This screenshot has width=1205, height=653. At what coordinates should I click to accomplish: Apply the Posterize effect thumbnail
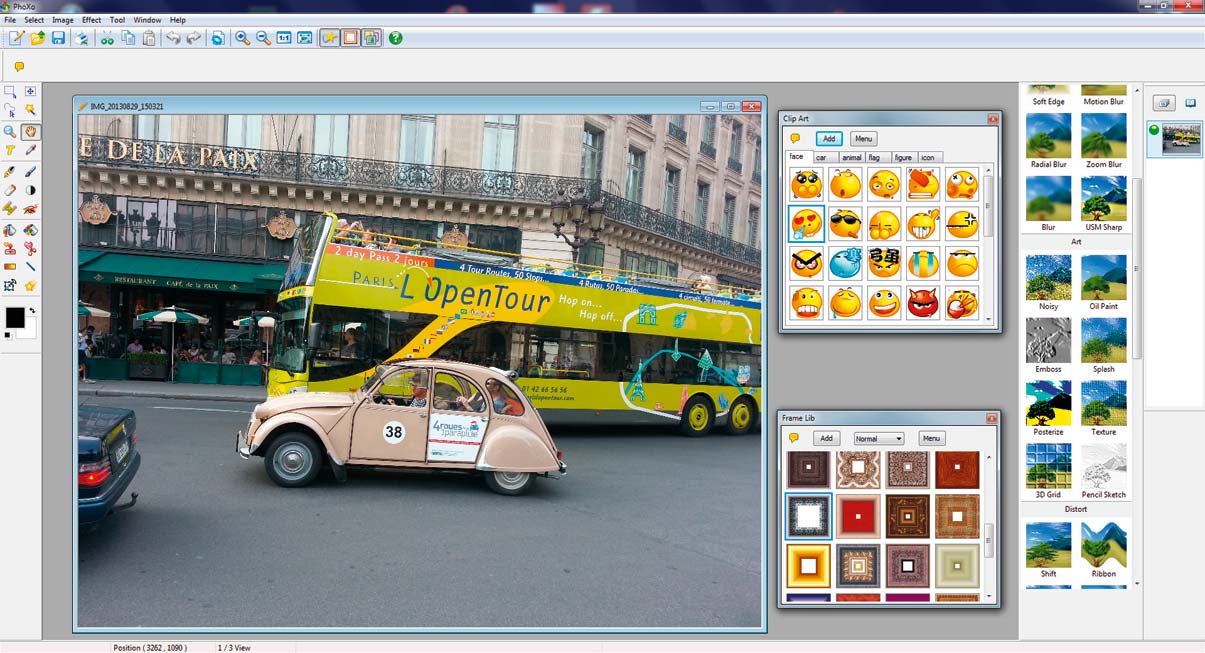(1048, 404)
